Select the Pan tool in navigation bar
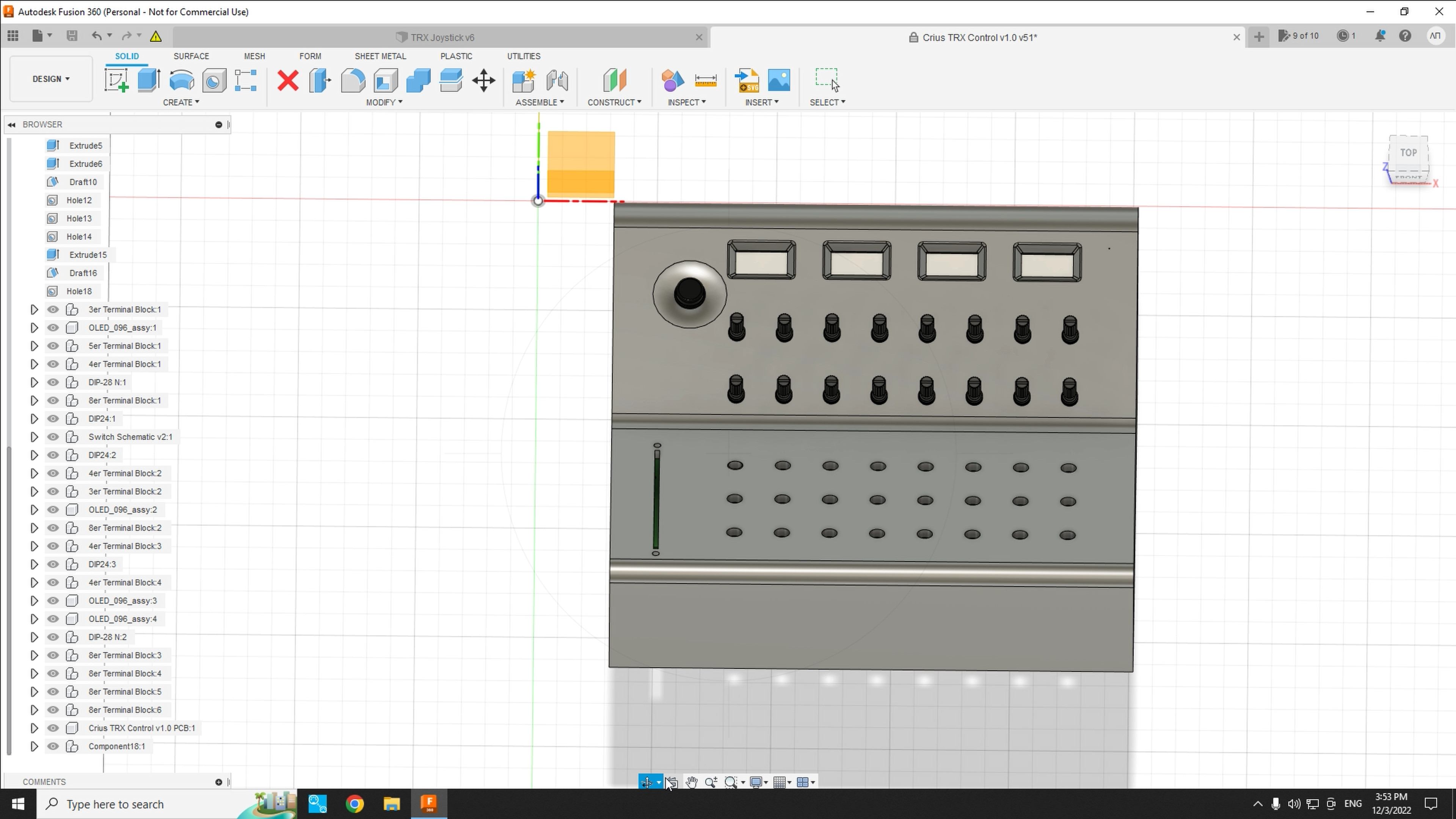 pyautogui.click(x=691, y=782)
